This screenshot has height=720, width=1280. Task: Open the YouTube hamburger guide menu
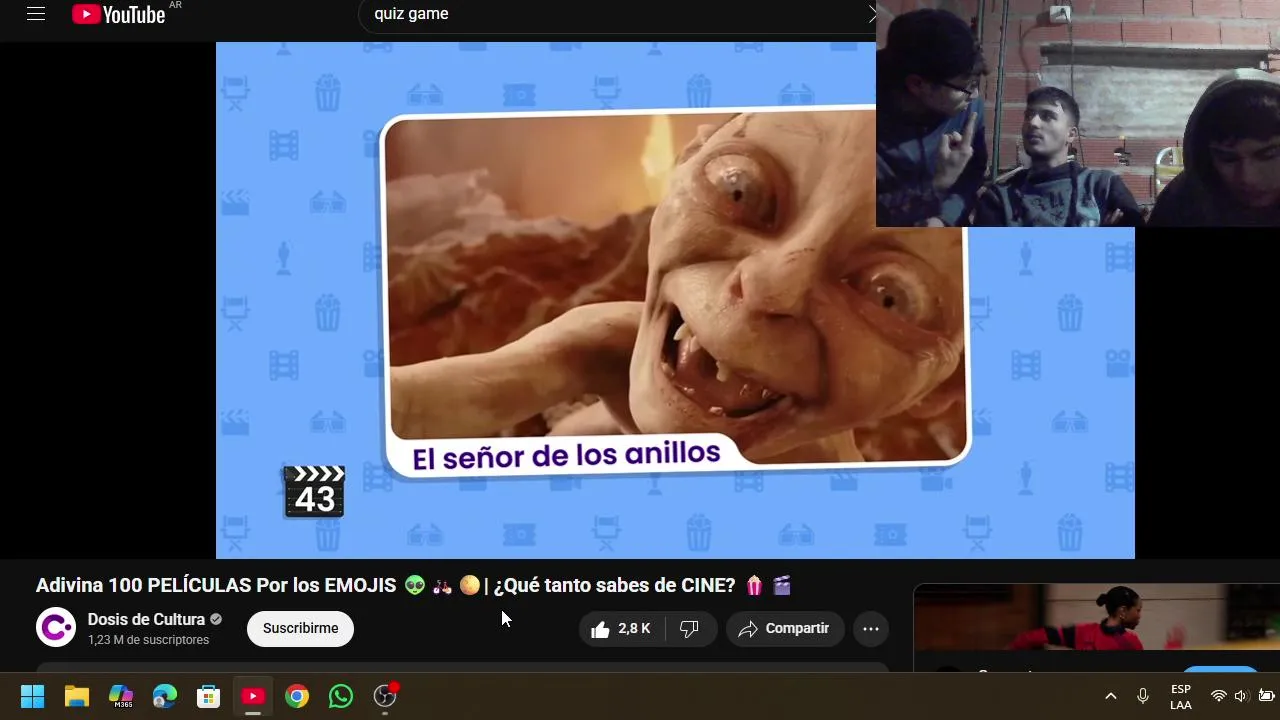[36, 14]
